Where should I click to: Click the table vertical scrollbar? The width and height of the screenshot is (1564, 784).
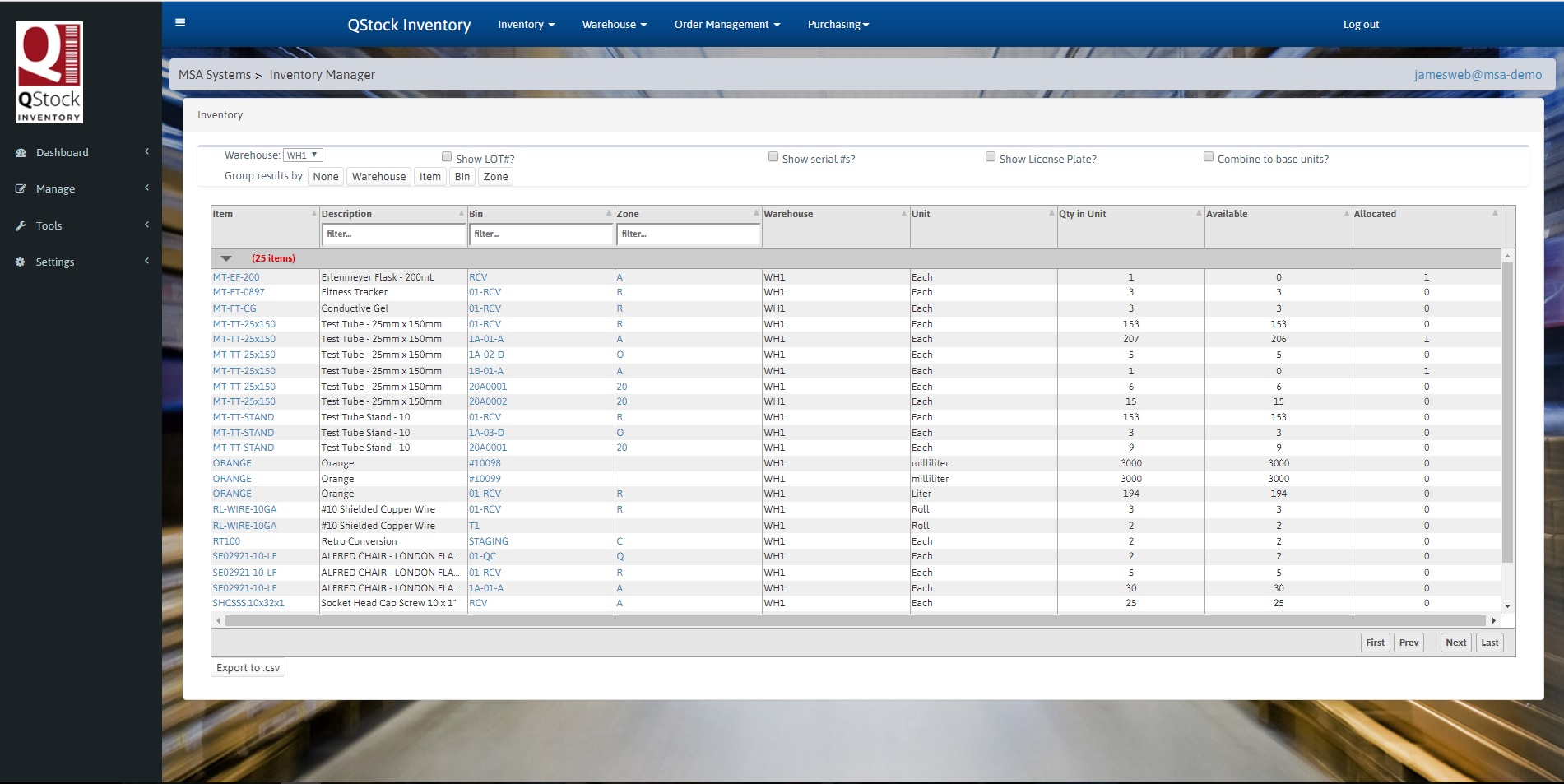(x=1507, y=413)
